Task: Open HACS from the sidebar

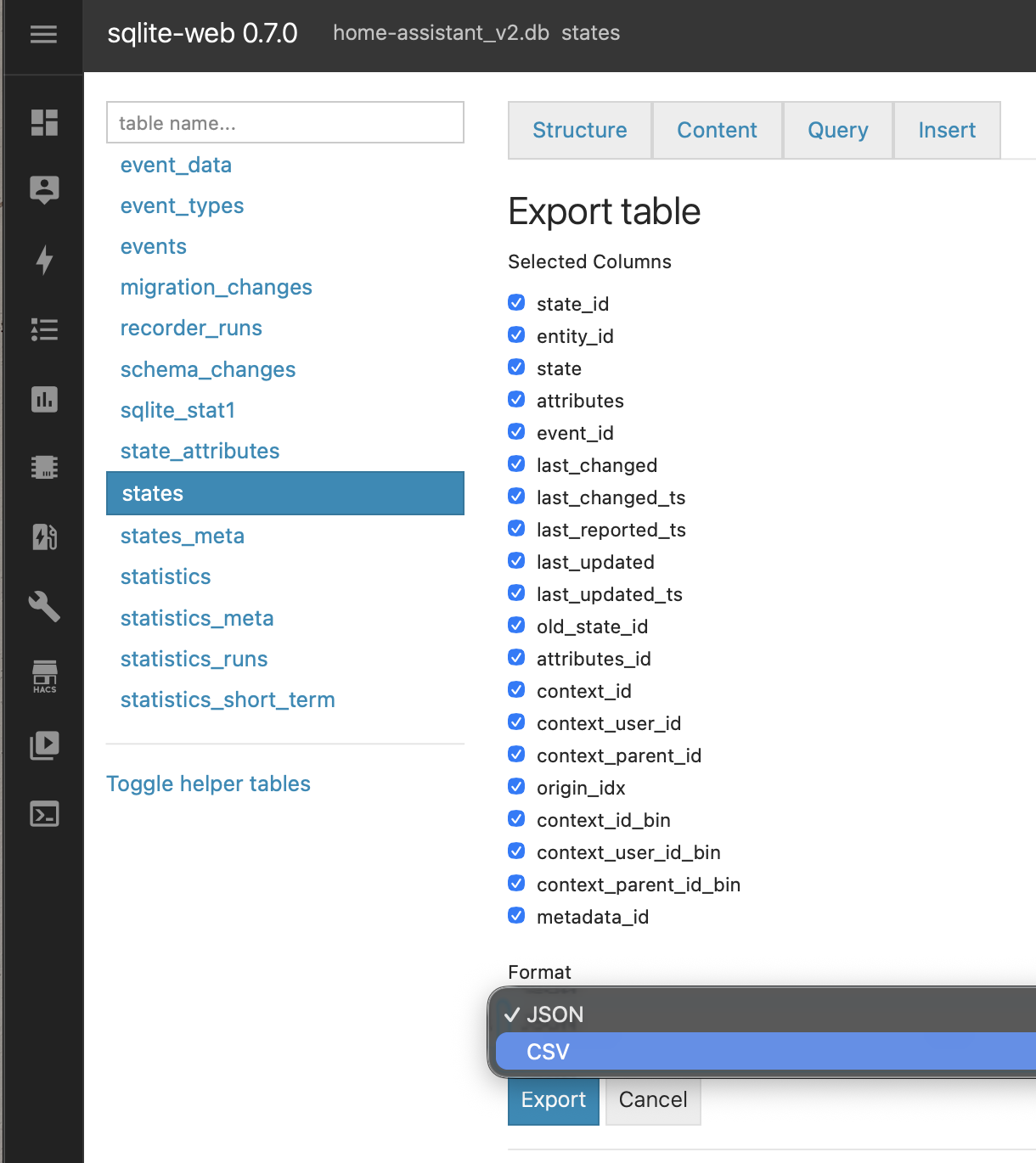Action: [x=44, y=677]
